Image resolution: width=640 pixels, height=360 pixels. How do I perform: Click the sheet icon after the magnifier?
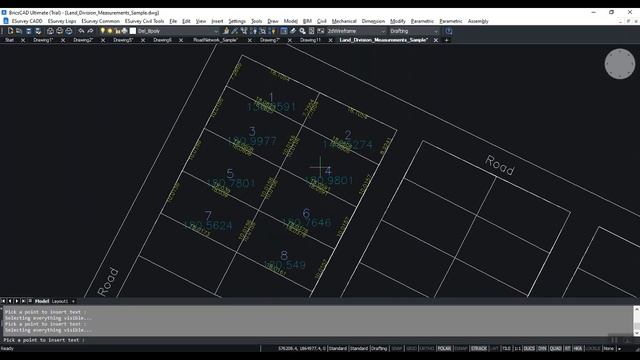click(311, 31)
